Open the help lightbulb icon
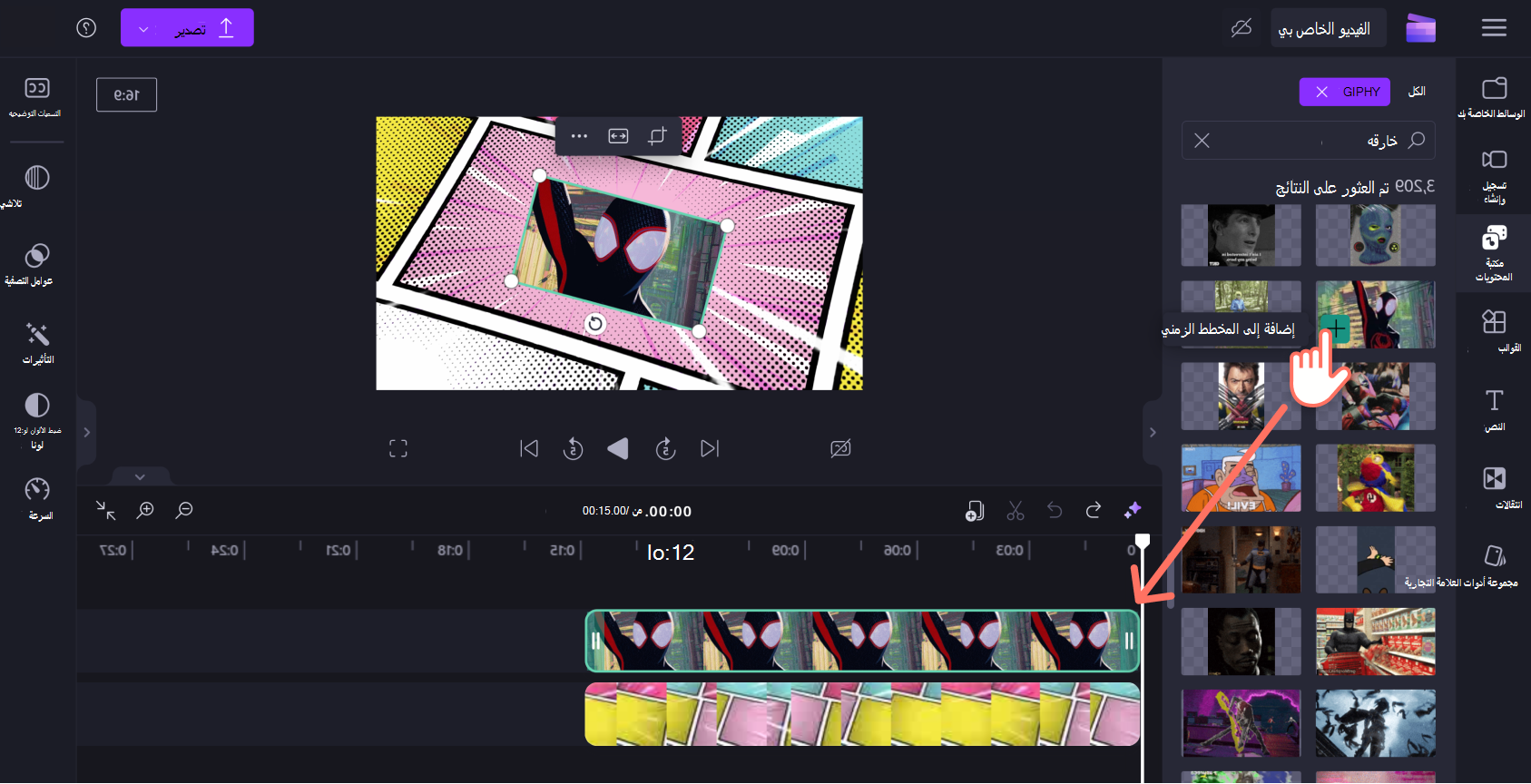 86,28
